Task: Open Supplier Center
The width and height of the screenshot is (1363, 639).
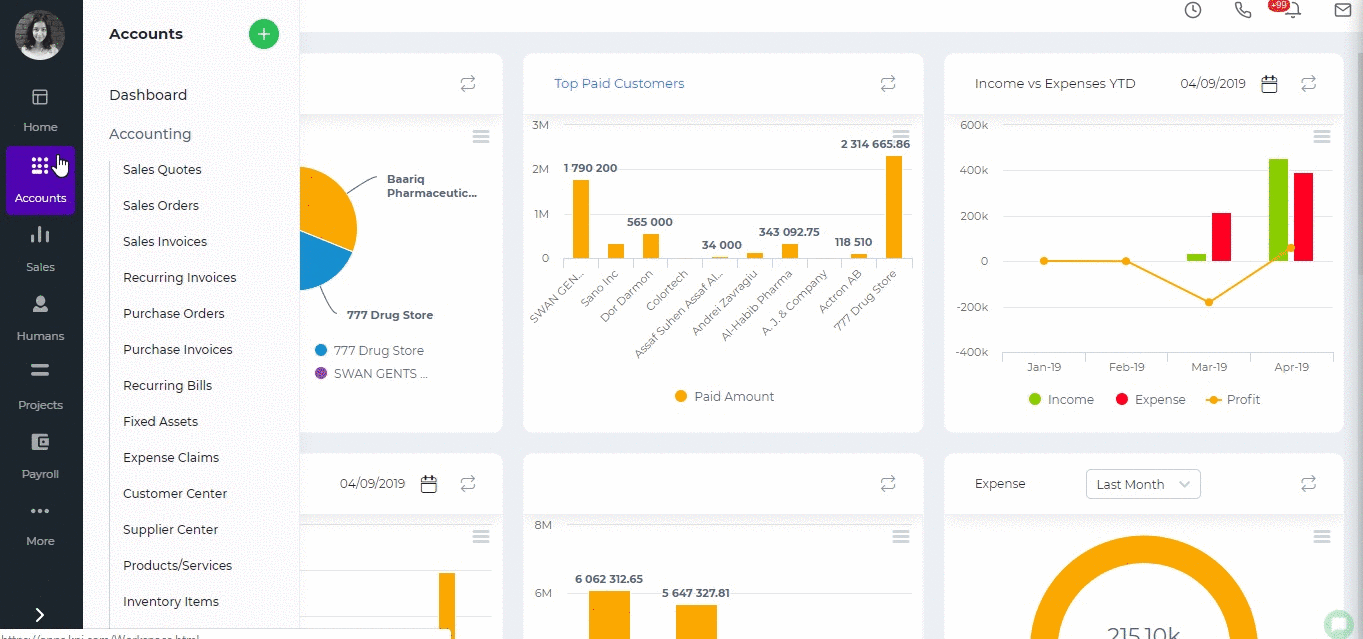Action: click(x=171, y=530)
